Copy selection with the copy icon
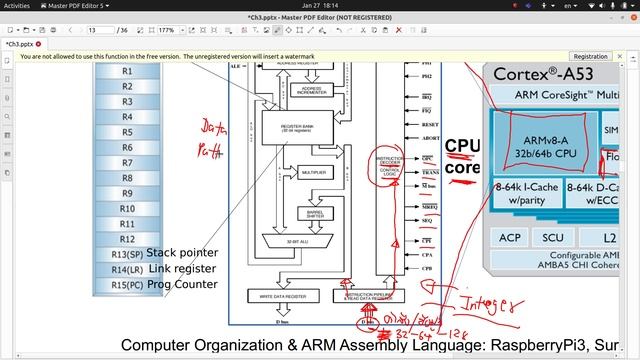 point(374,30)
